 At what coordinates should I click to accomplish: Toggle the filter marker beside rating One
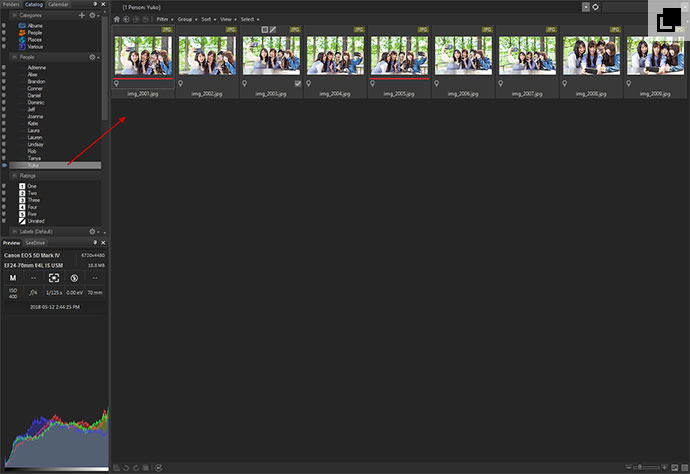pos(4,186)
